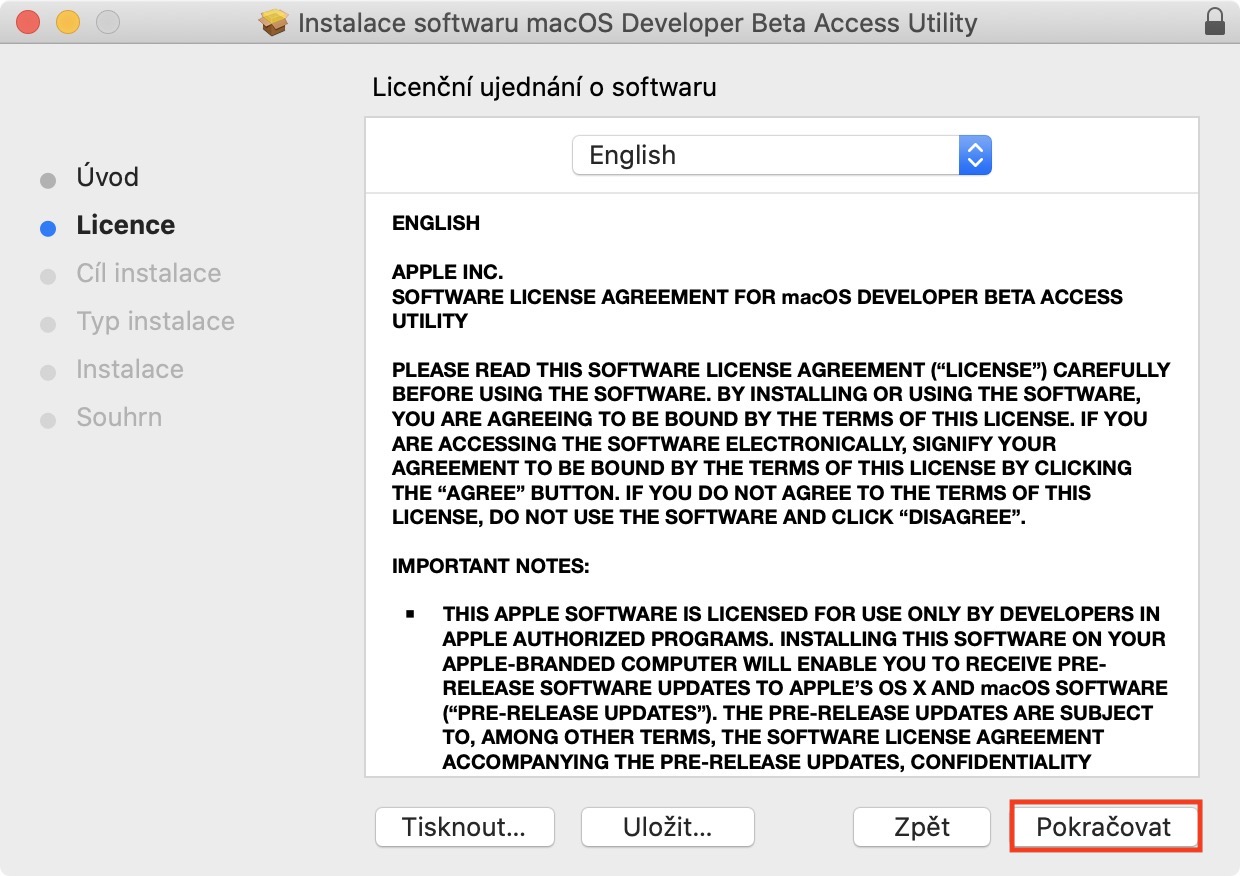Select the Licence step in the sidebar
Viewport: 1240px width, 876px height.
126,225
